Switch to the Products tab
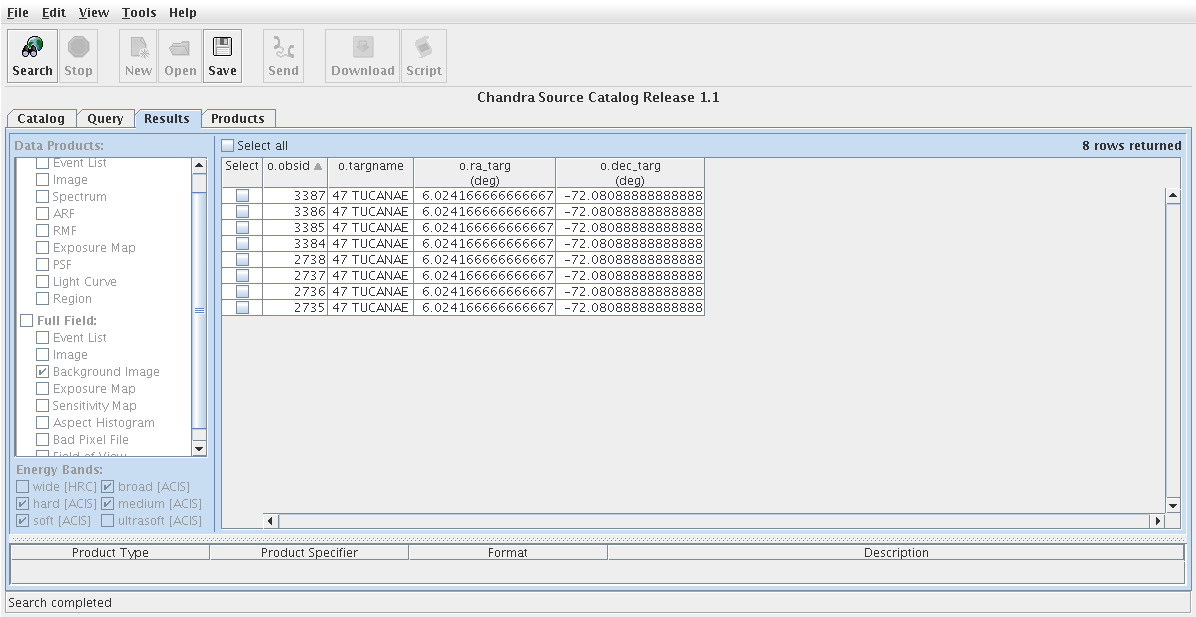Viewport: 1196px width, 617px height. point(237,119)
